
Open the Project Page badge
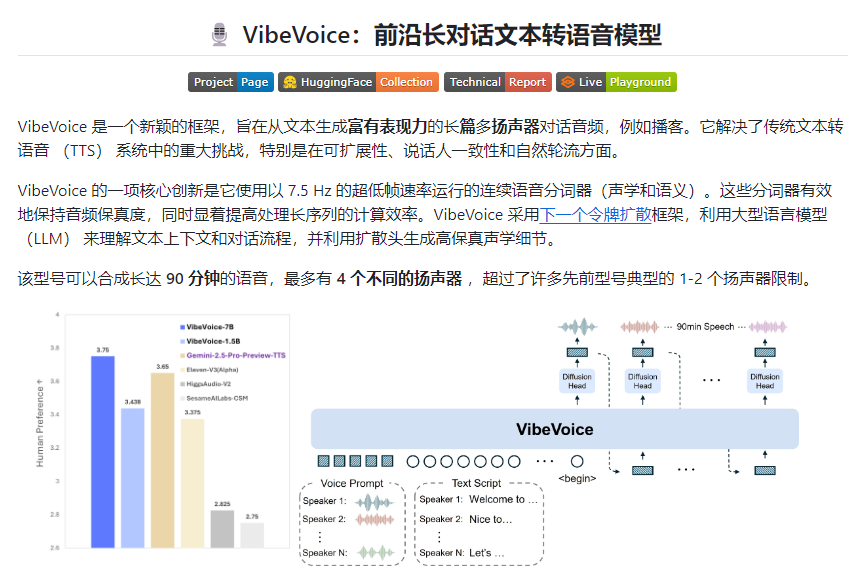pyautogui.click(x=231, y=82)
